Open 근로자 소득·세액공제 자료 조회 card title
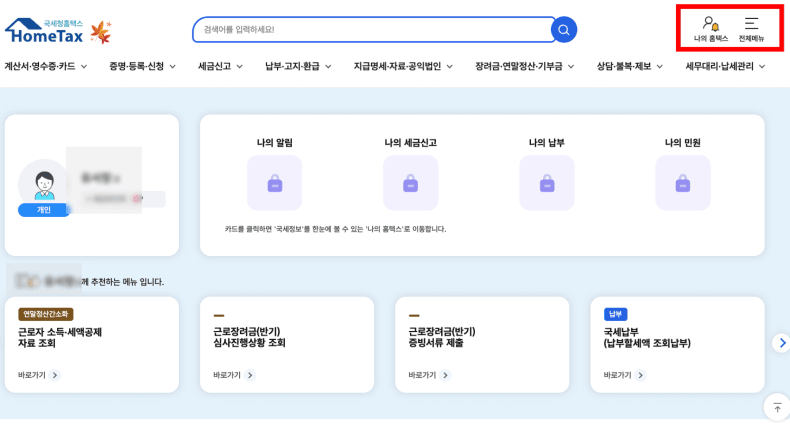This screenshot has height=427, width=790. coord(60,338)
